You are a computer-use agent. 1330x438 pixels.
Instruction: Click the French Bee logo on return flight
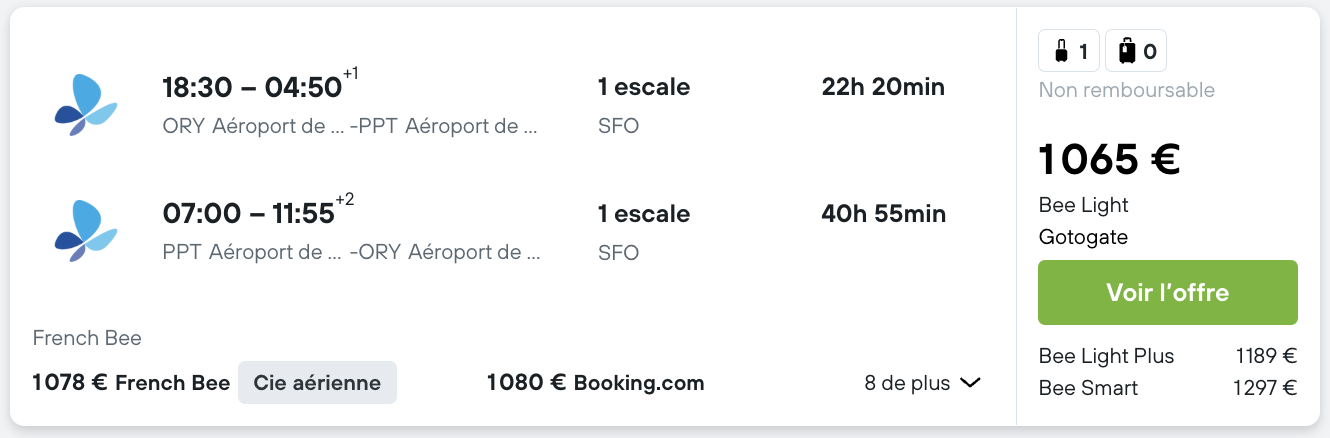86,231
